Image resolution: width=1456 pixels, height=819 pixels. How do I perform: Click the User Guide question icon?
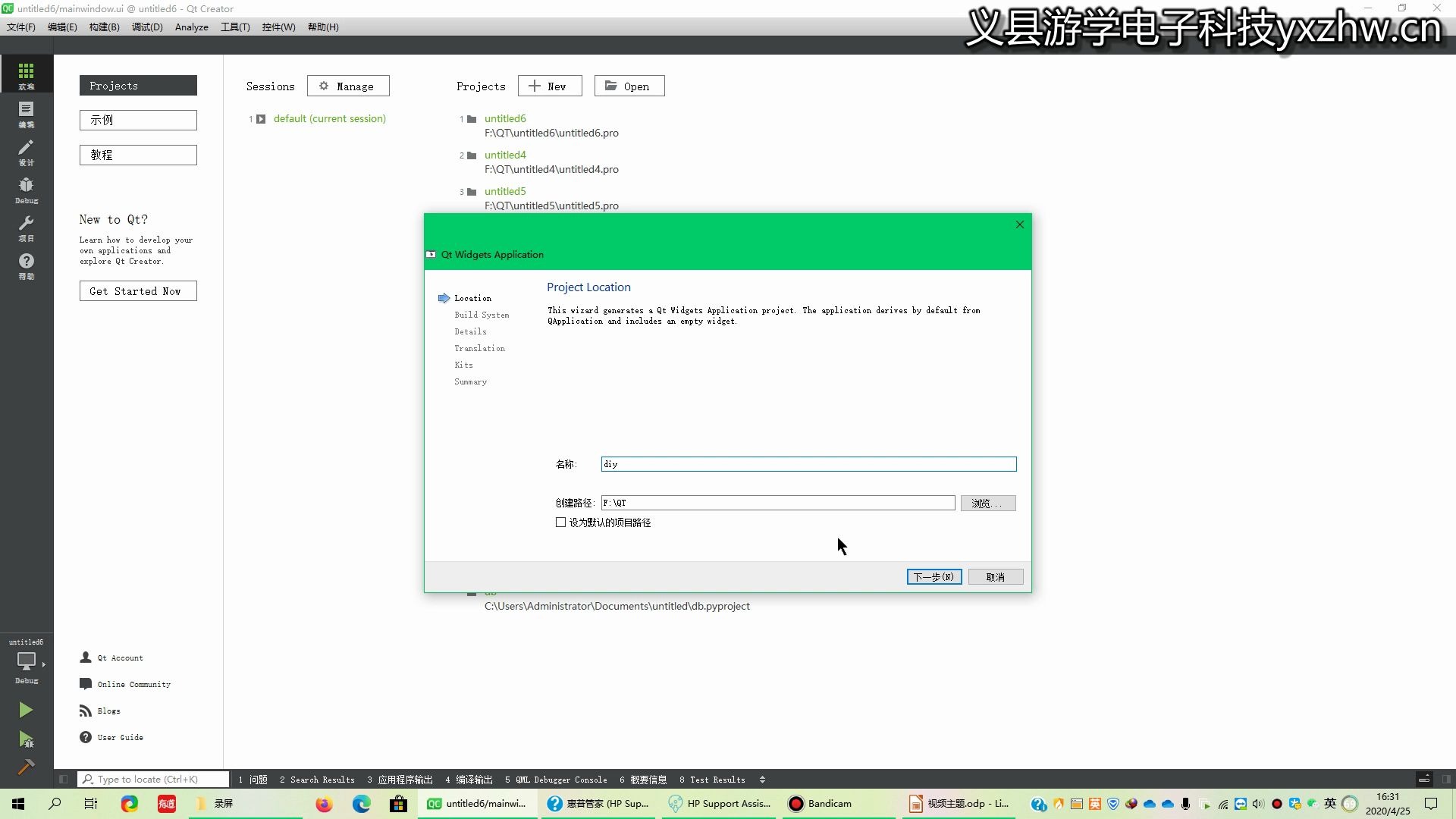point(86,737)
